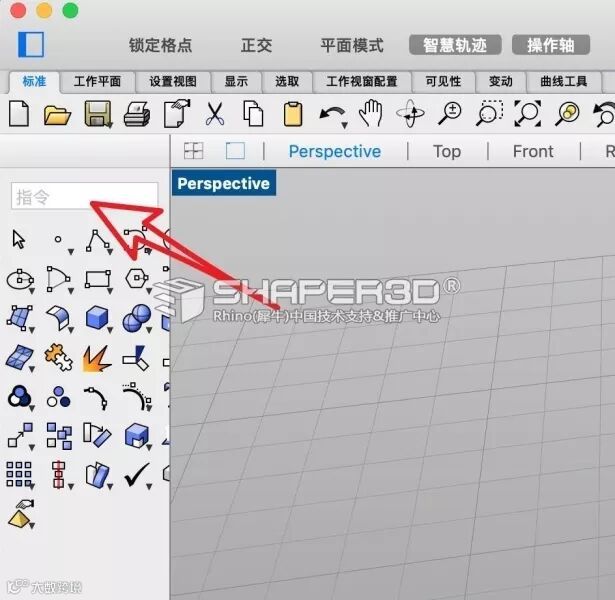615x600 pixels.
Task: Switch to the 标准 tab
Action: coord(35,81)
